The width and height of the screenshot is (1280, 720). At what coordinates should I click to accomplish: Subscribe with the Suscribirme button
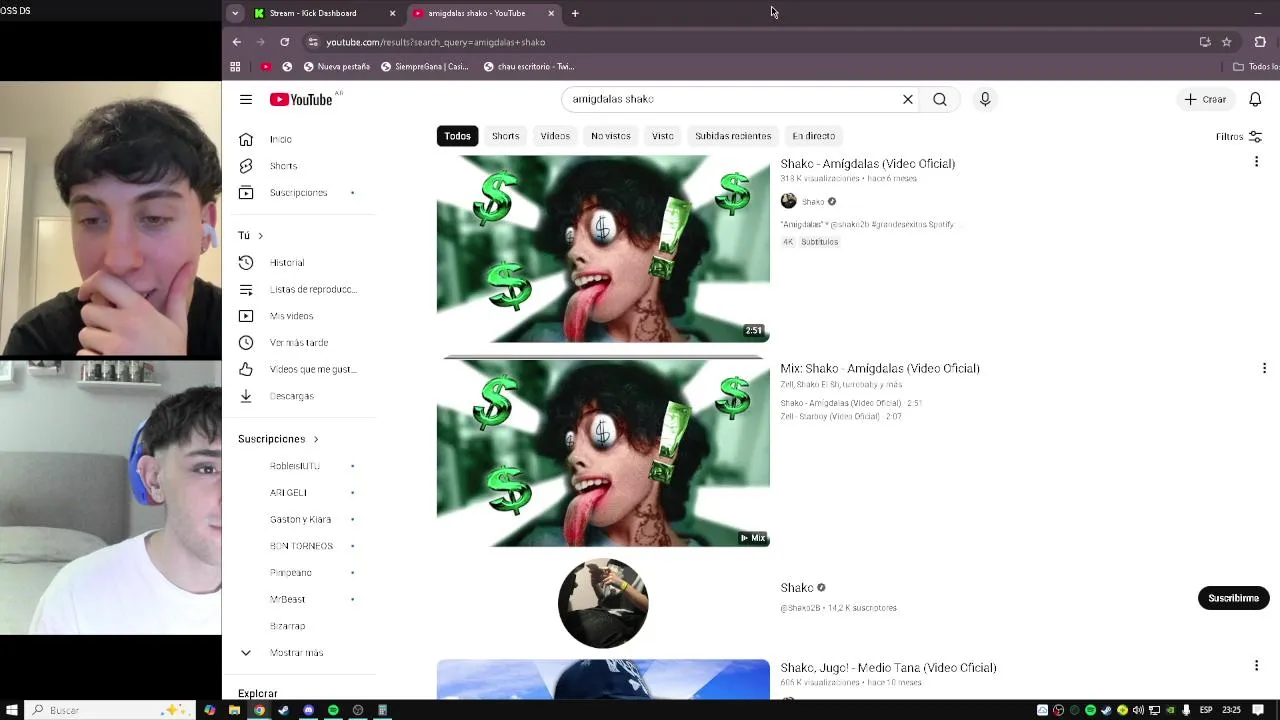[x=1233, y=598]
